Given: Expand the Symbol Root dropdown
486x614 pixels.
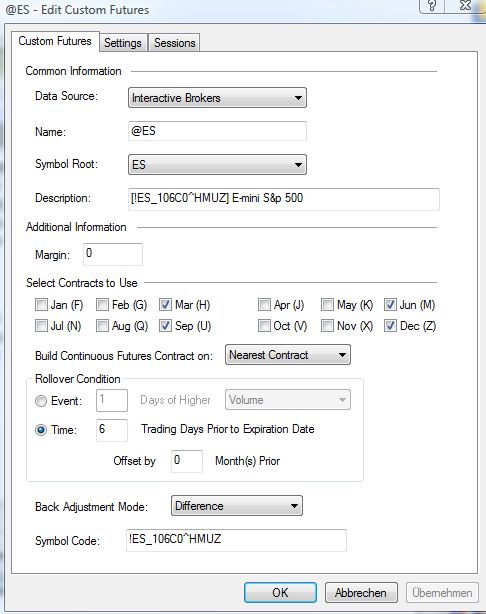Looking at the screenshot, I should pos(217,164).
